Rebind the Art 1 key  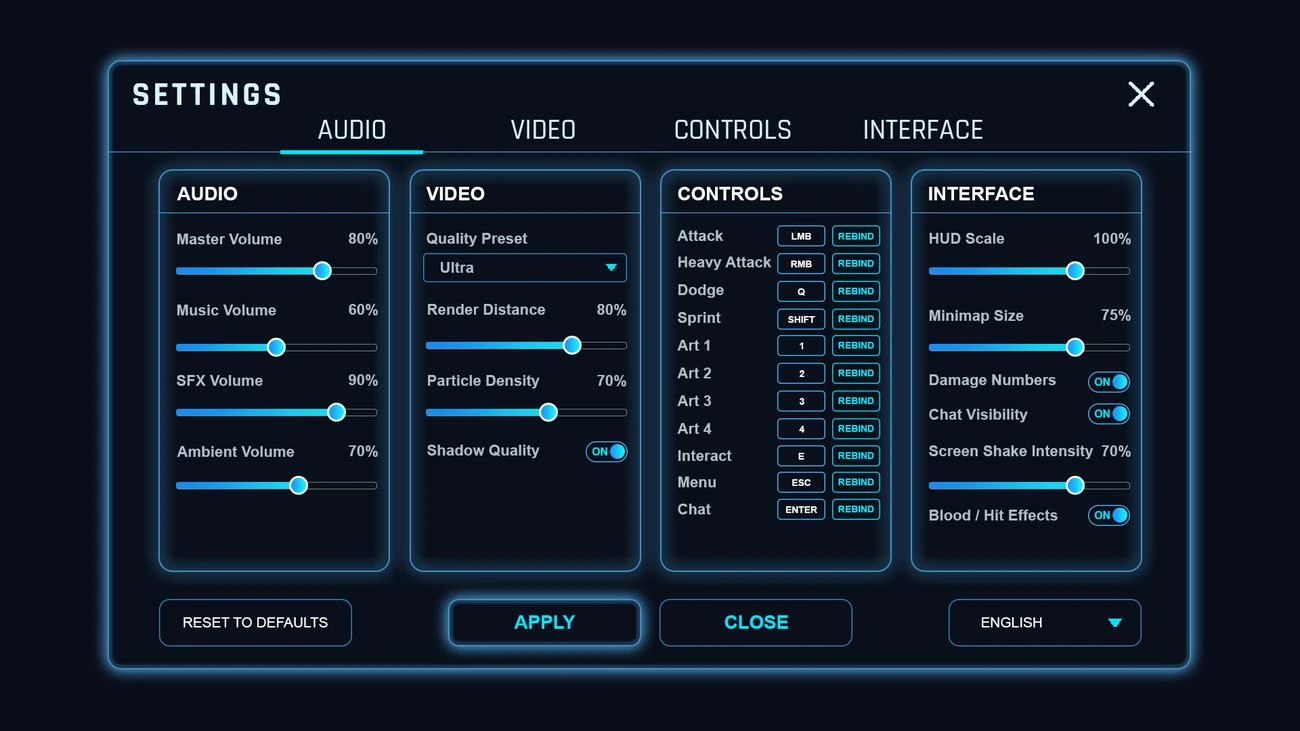click(x=856, y=346)
